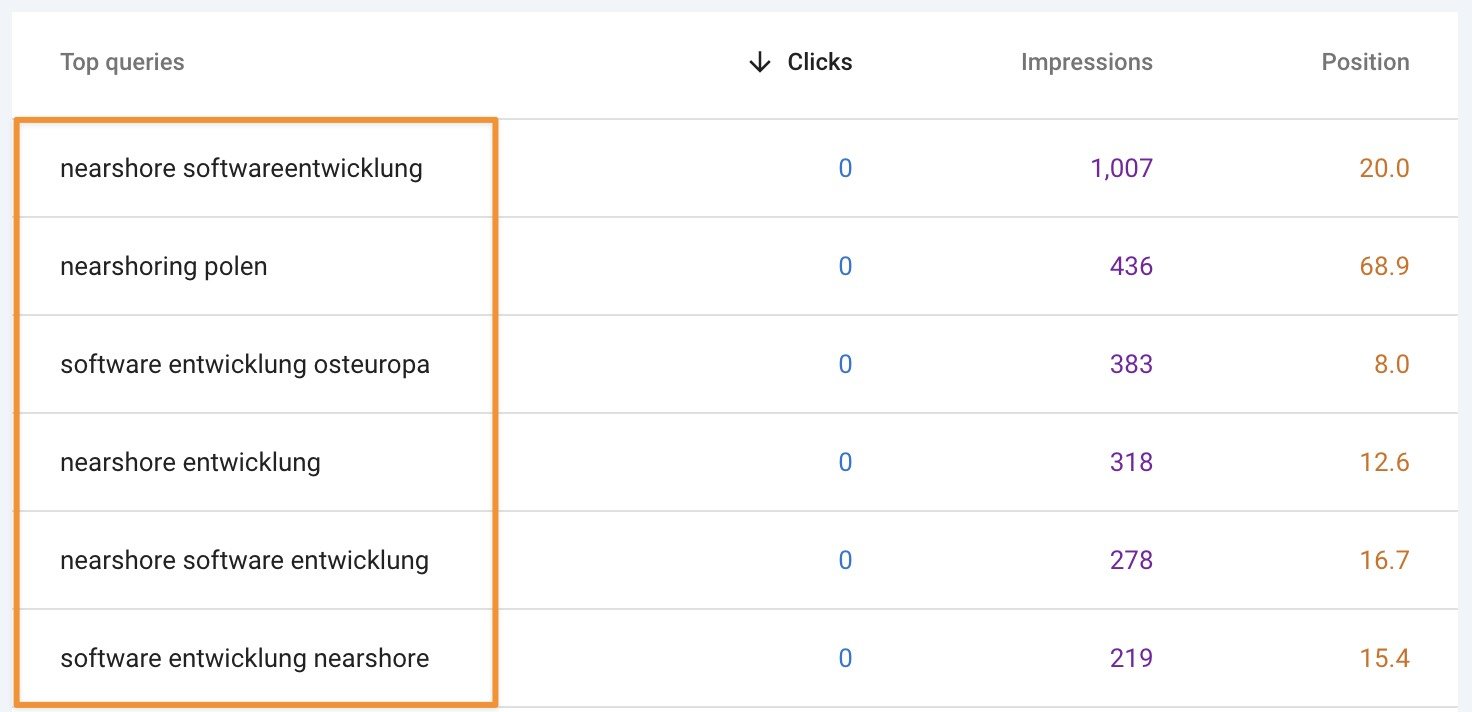Viewport: 1472px width, 712px height.
Task: Select the position value 16.7
Action: 1384,561
